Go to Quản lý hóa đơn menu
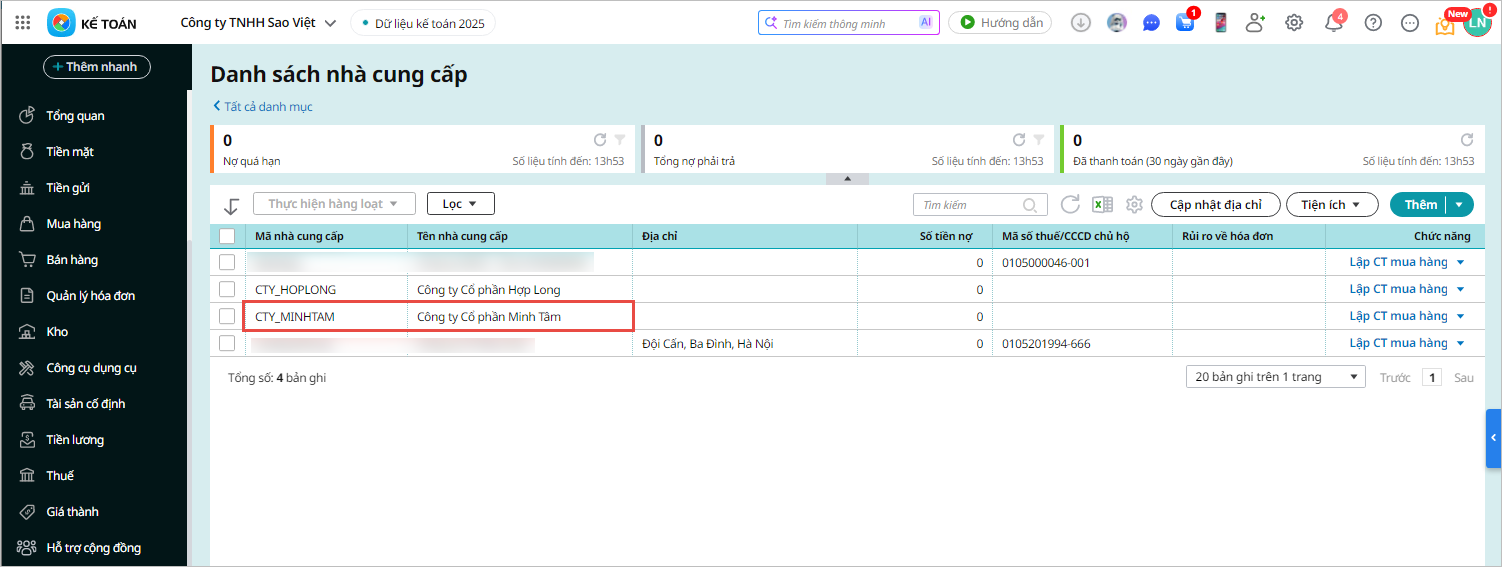1502x567 pixels. [90, 296]
